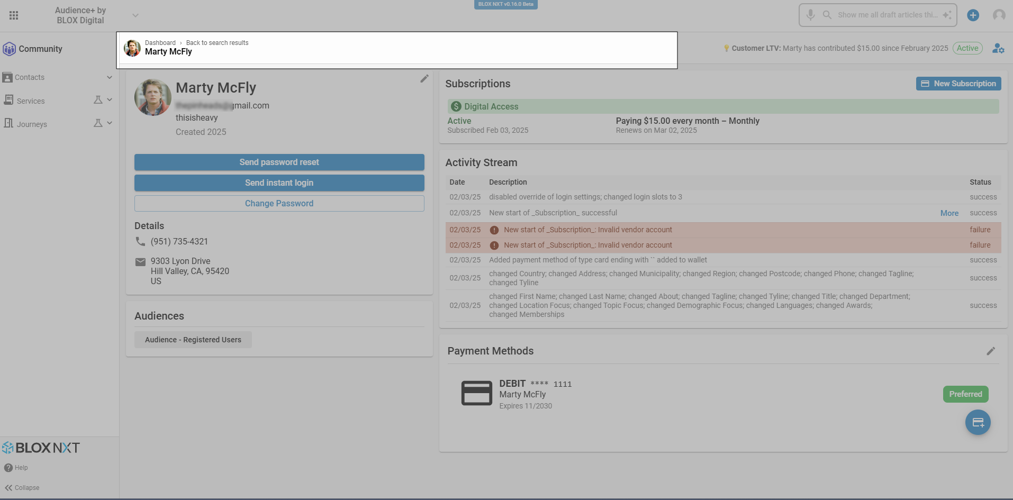Click the BLOX NXT v0.16.0 Beta version tag

pyautogui.click(x=506, y=4)
